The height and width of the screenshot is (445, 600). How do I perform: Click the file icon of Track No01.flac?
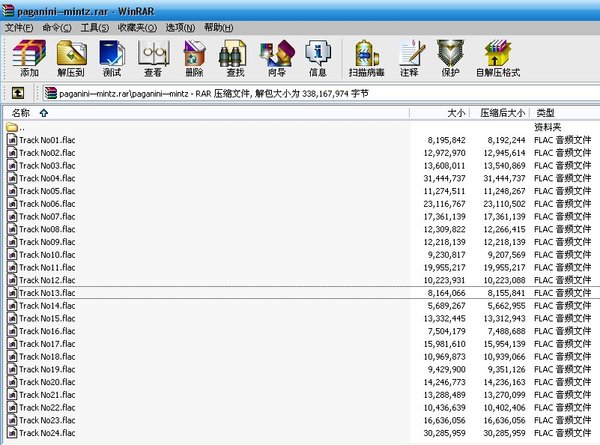pos(12,140)
